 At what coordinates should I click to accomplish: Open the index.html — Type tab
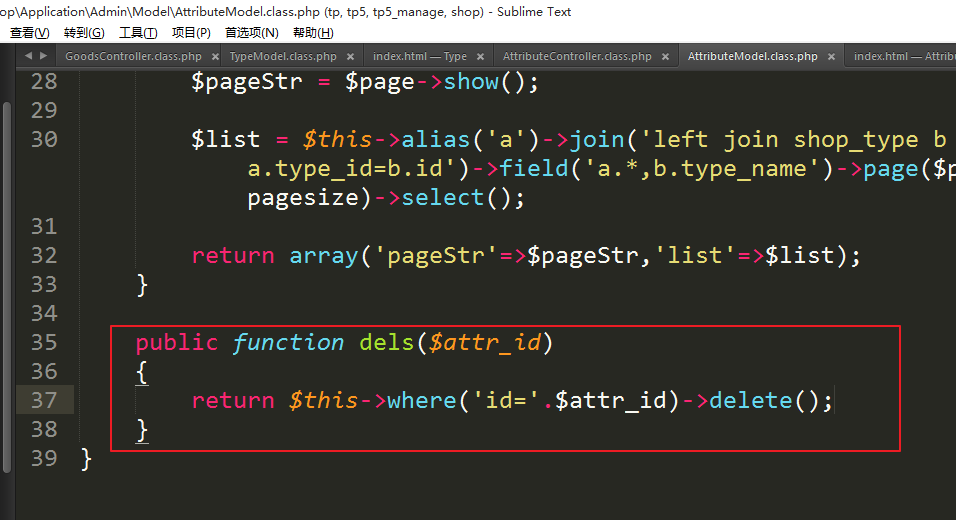pos(419,57)
